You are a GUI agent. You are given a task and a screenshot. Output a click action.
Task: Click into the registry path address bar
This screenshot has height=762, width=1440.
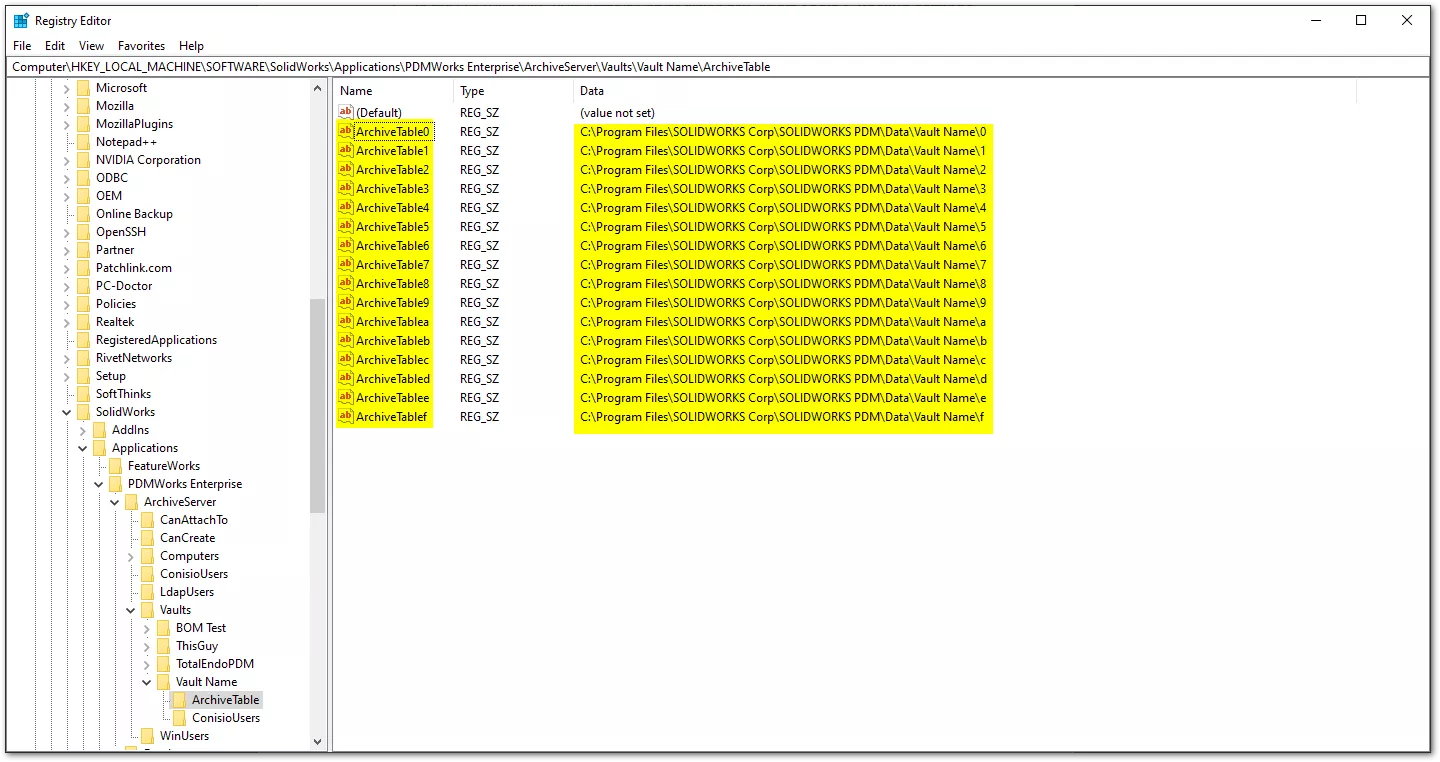(x=719, y=67)
